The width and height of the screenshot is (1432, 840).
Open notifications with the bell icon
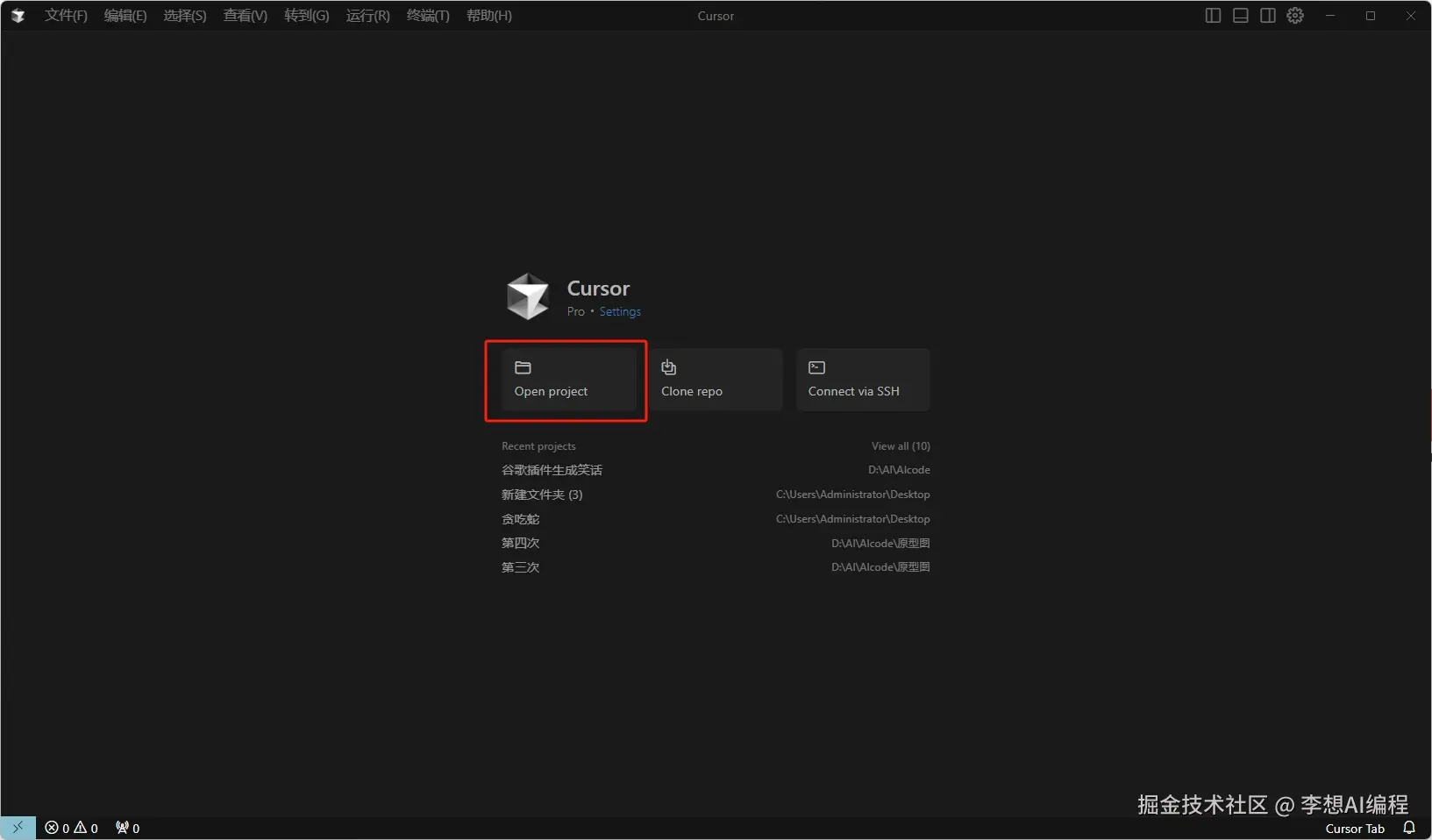pos(1409,828)
